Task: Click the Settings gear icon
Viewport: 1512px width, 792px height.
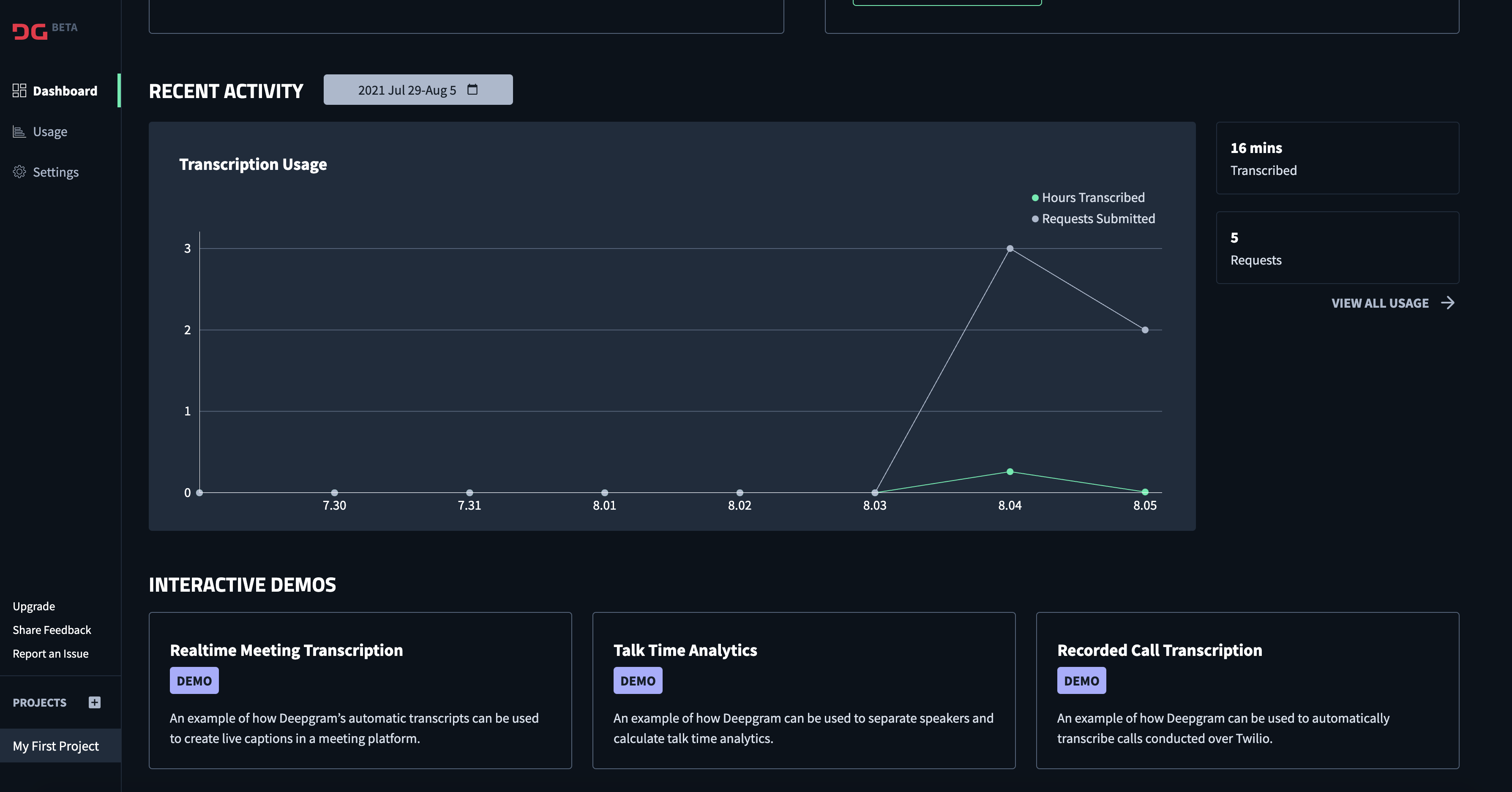Action: coord(19,172)
